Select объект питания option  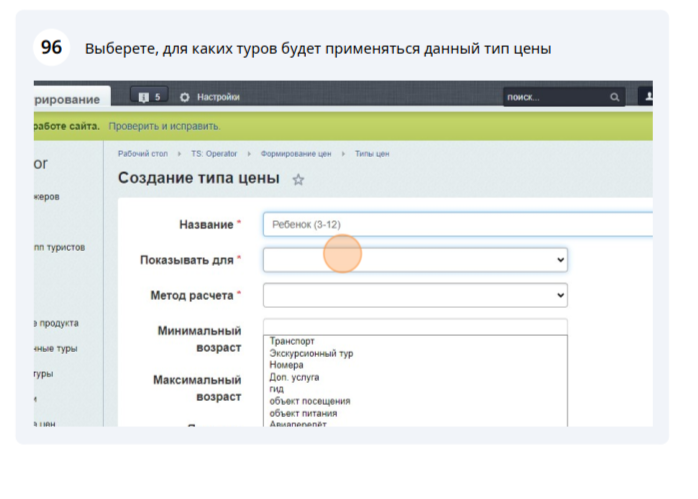(303, 413)
